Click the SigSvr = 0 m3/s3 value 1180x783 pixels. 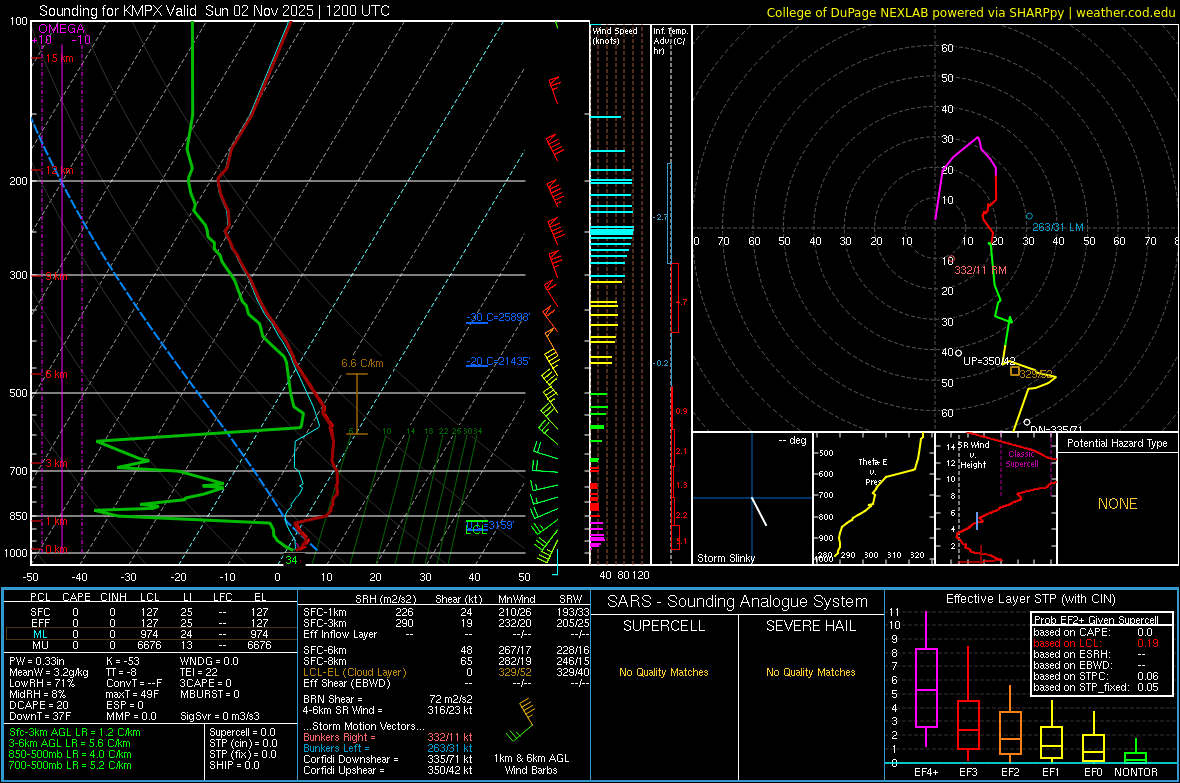220,716
